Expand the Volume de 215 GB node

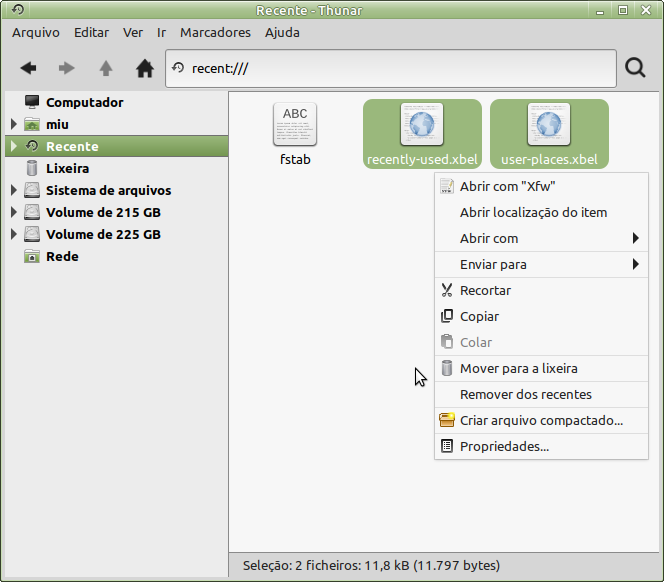click(14, 212)
